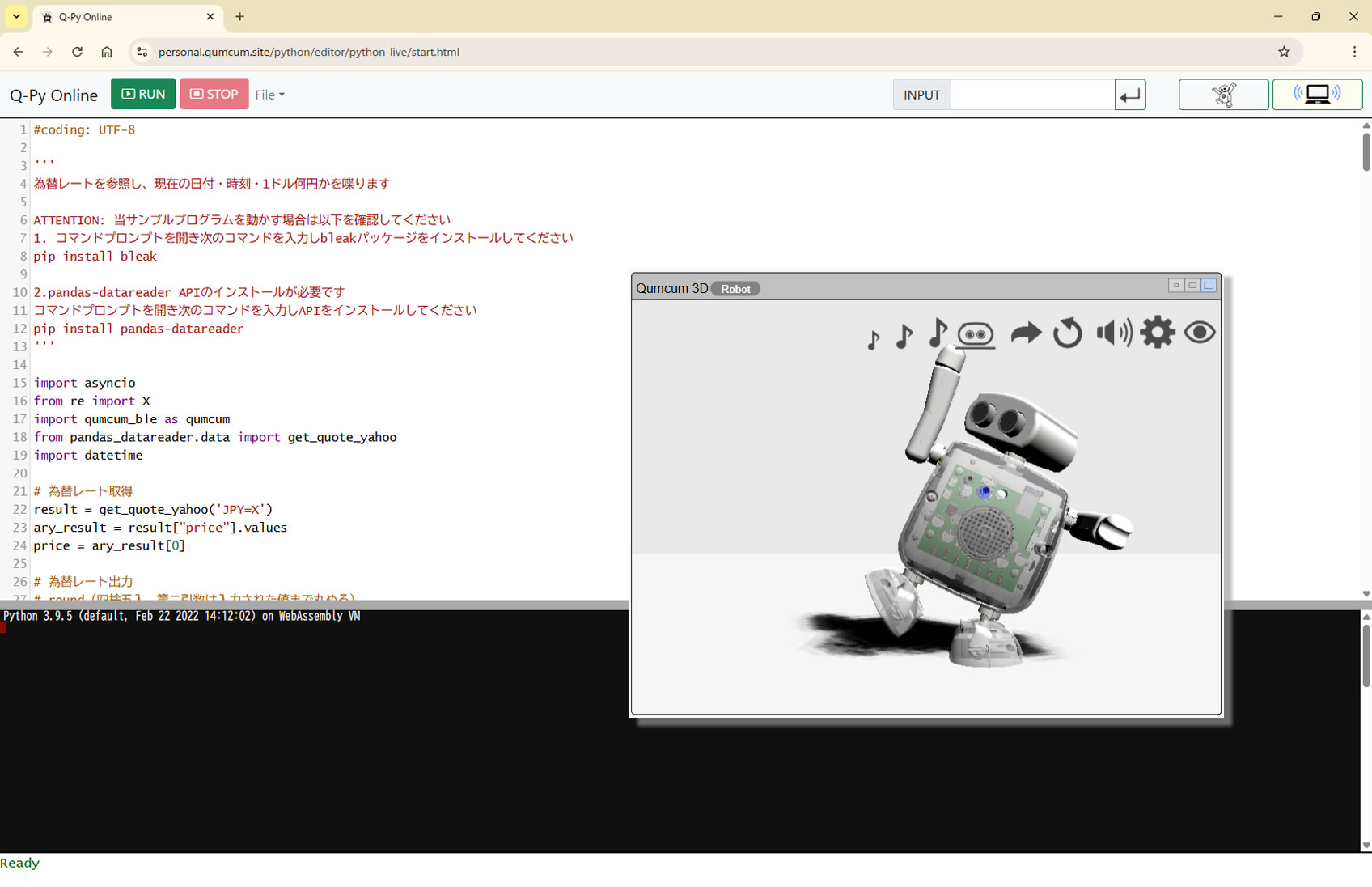The width and height of the screenshot is (1372, 887).
Task: Click the circular reset arrow in 3D viewer
Action: [x=1067, y=333]
